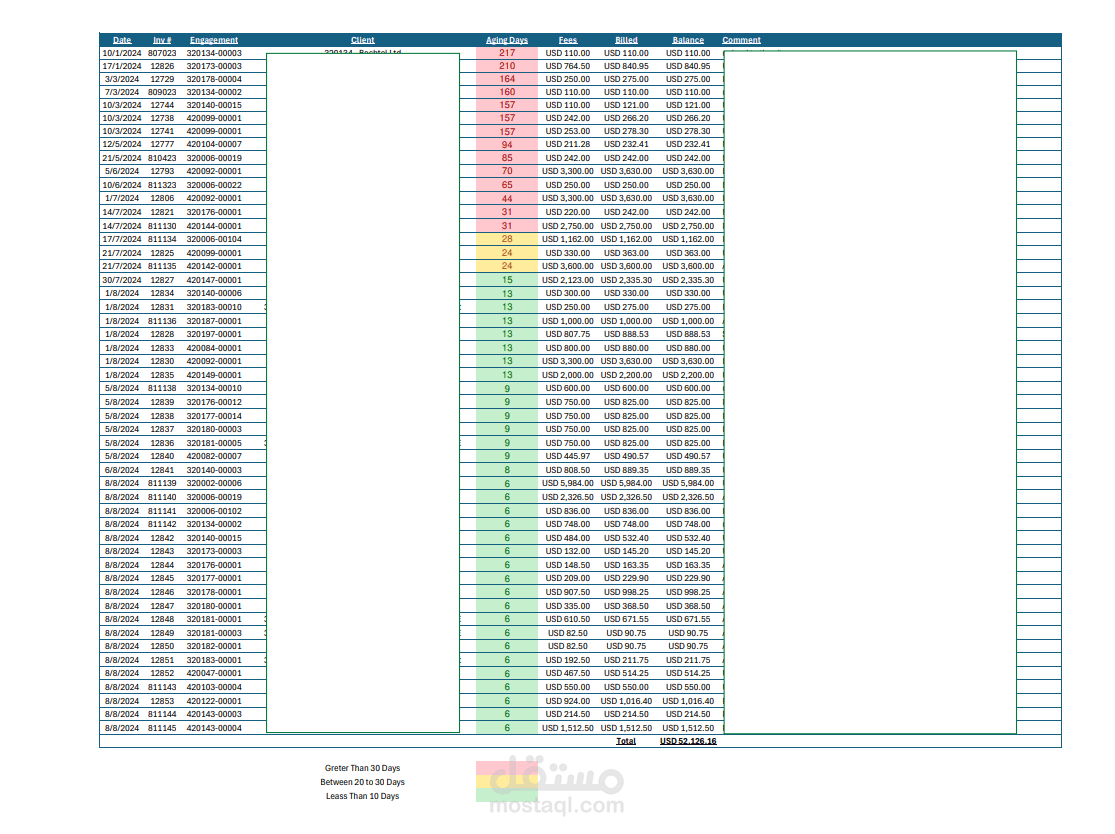Screen dimensions: 1115x834
Task: Click the Client column header
Action: click(363, 41)
